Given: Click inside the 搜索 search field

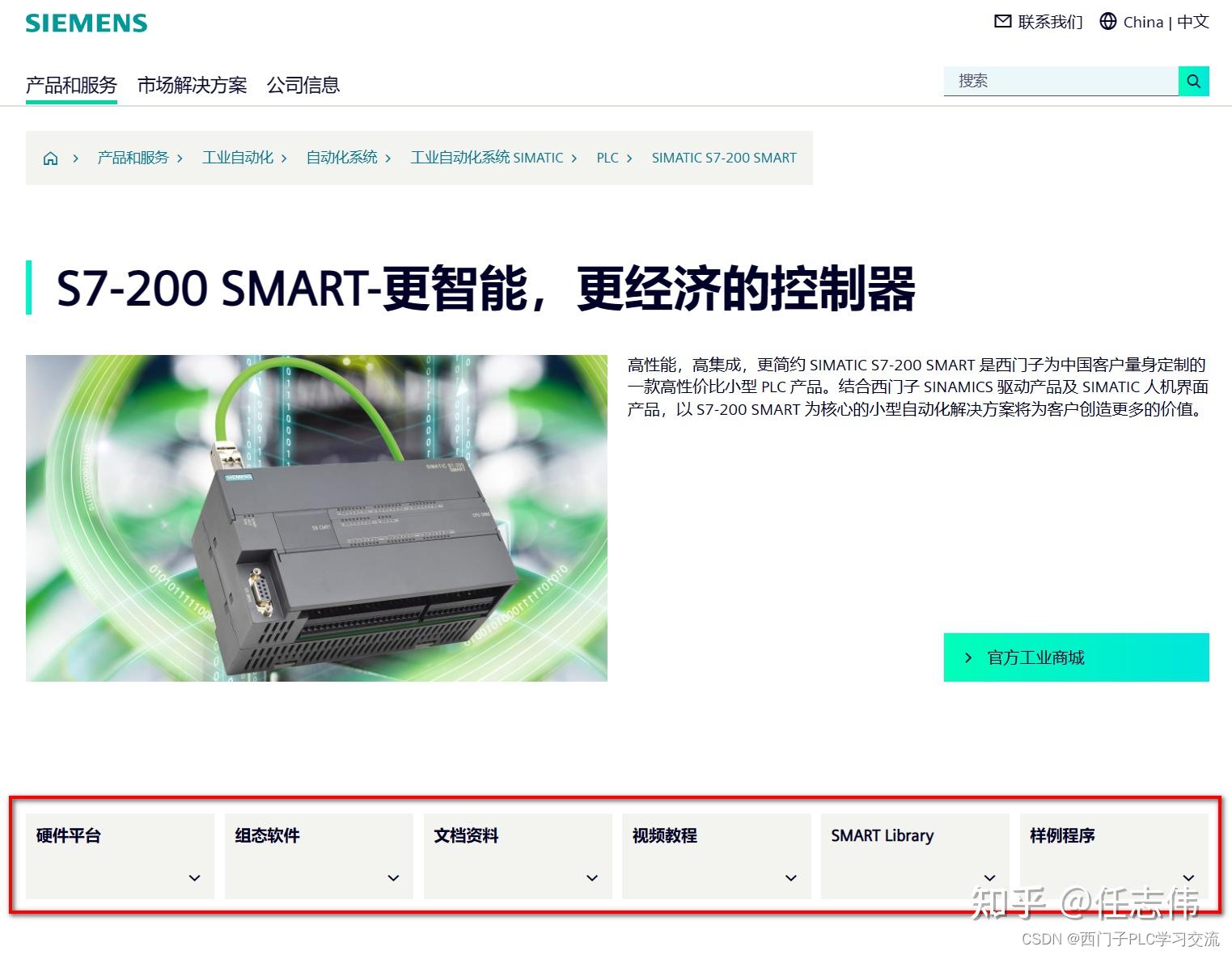Looking at the screenshot, I should coord(1052,81).
